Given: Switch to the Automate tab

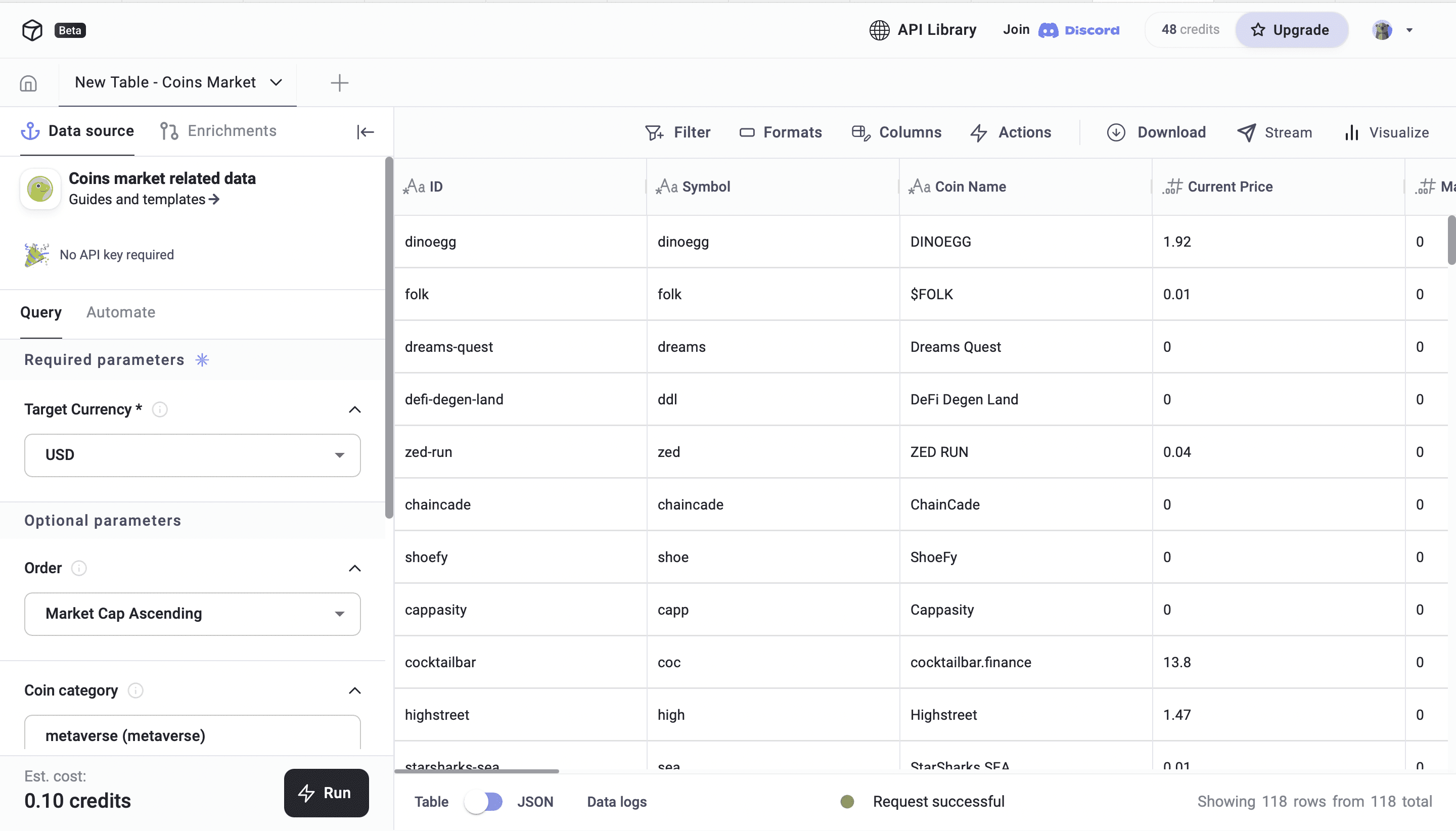Looking at the screenshot, I should (x=120, y=312).
